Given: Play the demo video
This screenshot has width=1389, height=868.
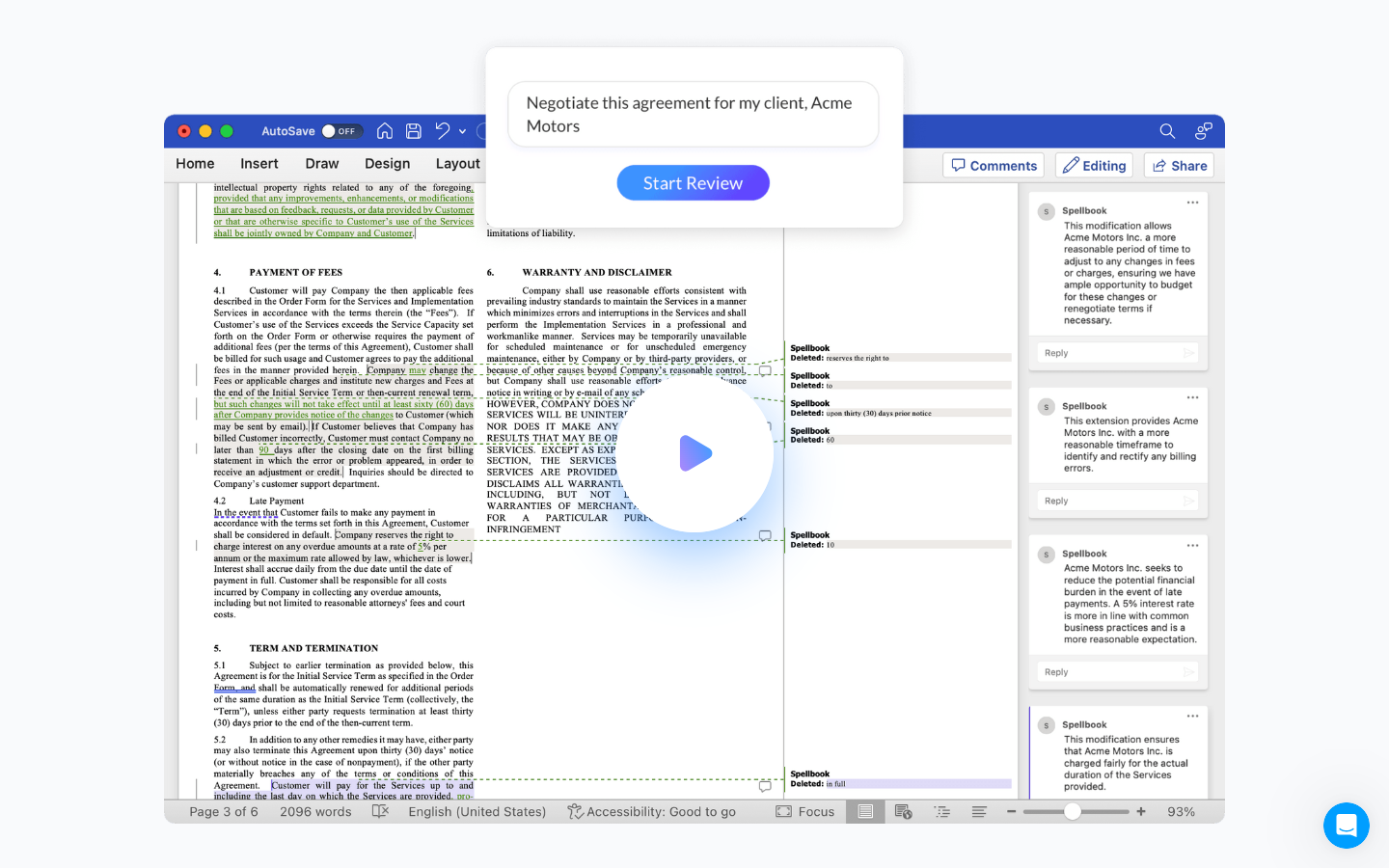Looking at the screenshot, I should click(695, 453).
